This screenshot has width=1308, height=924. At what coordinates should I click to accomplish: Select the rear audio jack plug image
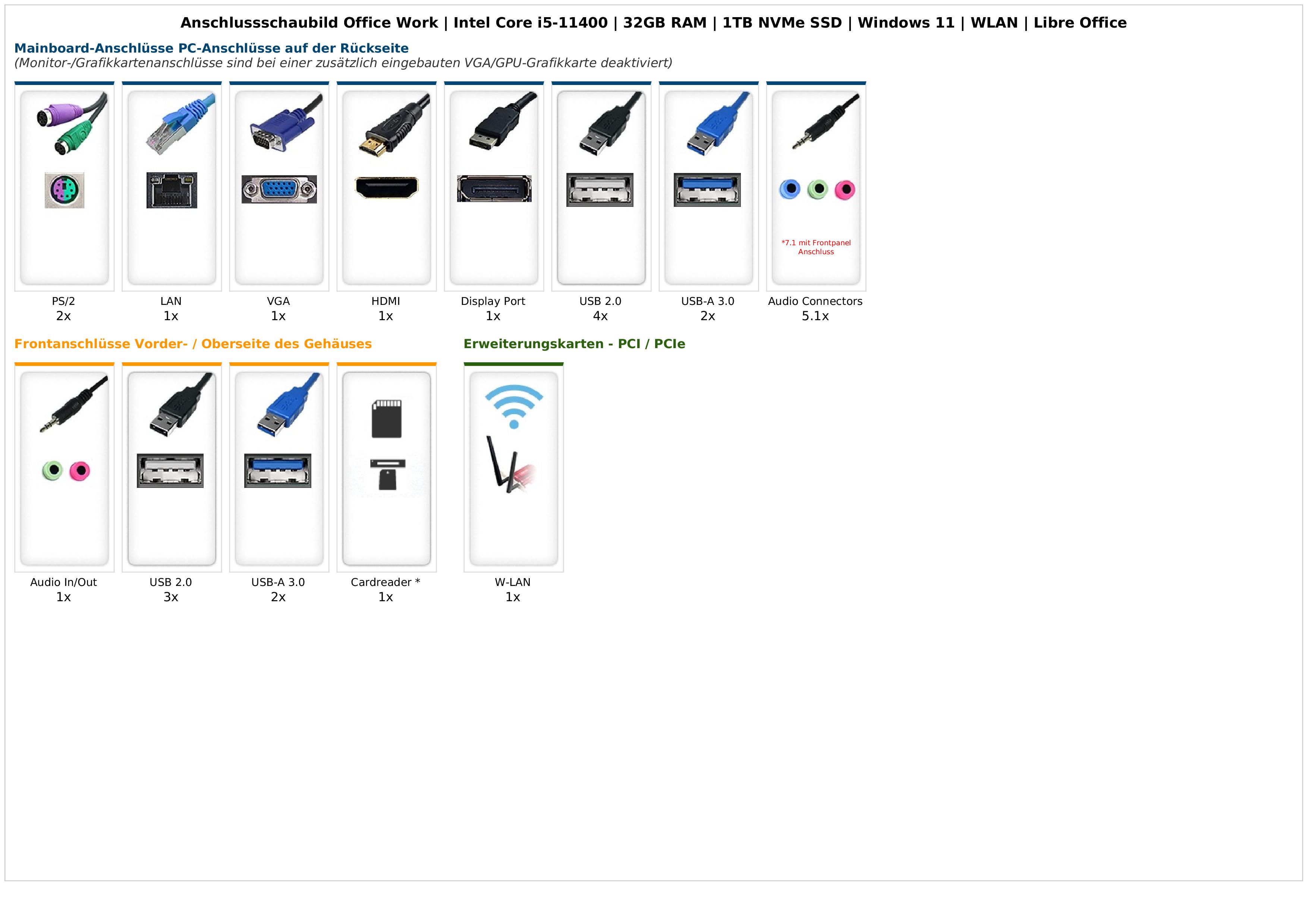[x=825, y=121]
